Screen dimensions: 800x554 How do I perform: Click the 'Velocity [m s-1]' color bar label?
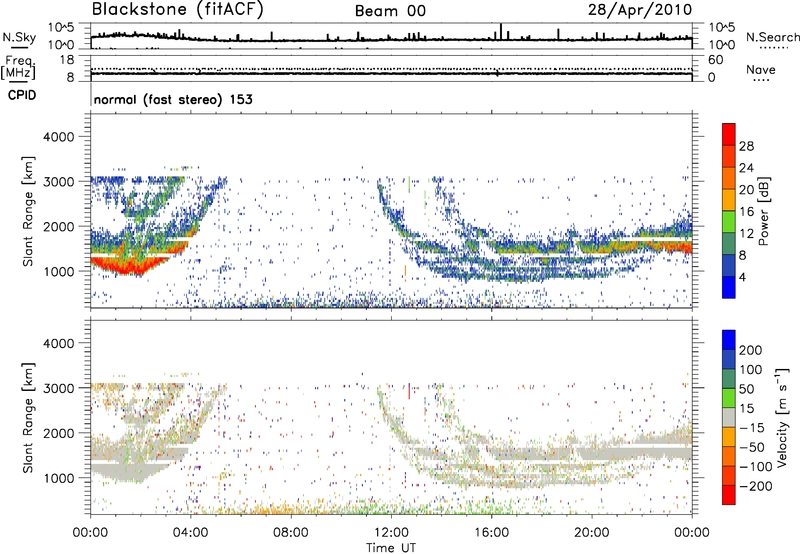pos(782,417)
